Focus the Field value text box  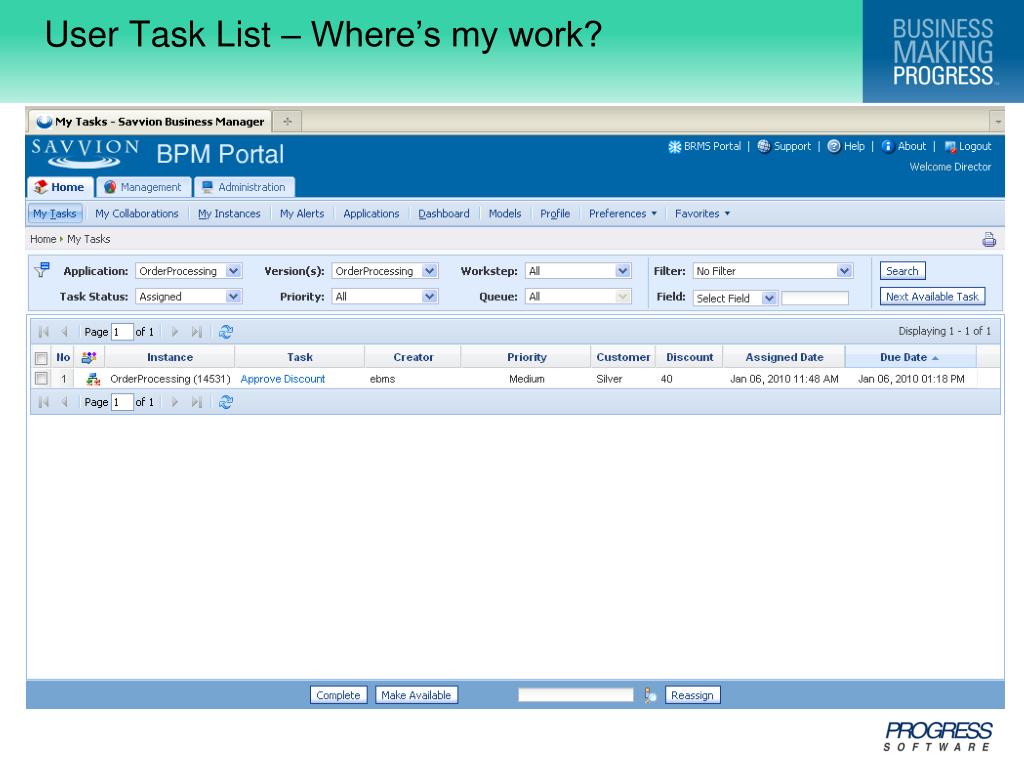tap(815, 298)
